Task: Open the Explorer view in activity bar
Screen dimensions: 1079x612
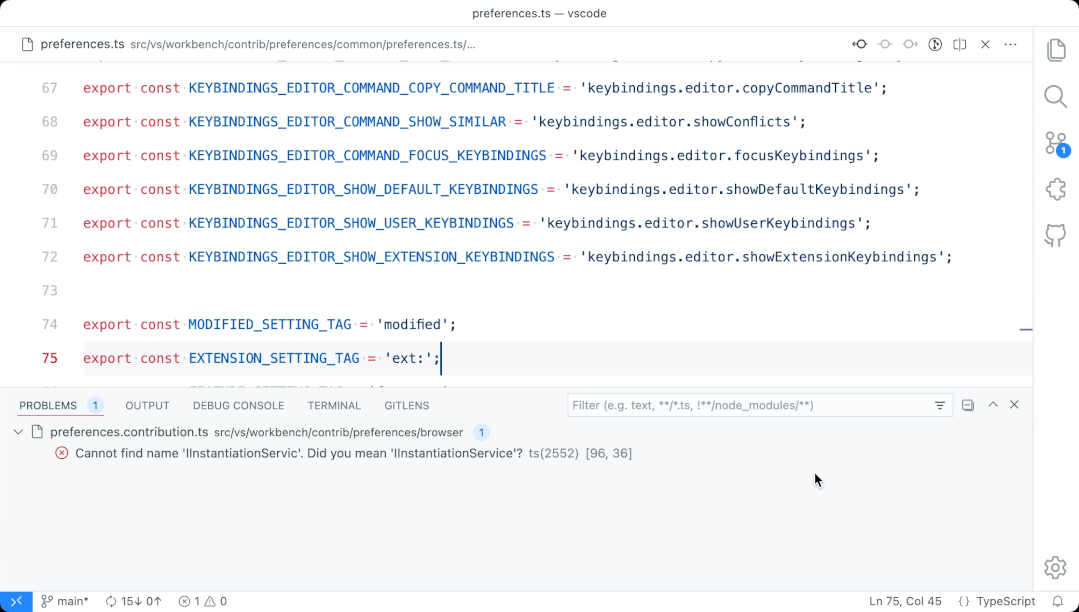Action: click(1055, 50)
